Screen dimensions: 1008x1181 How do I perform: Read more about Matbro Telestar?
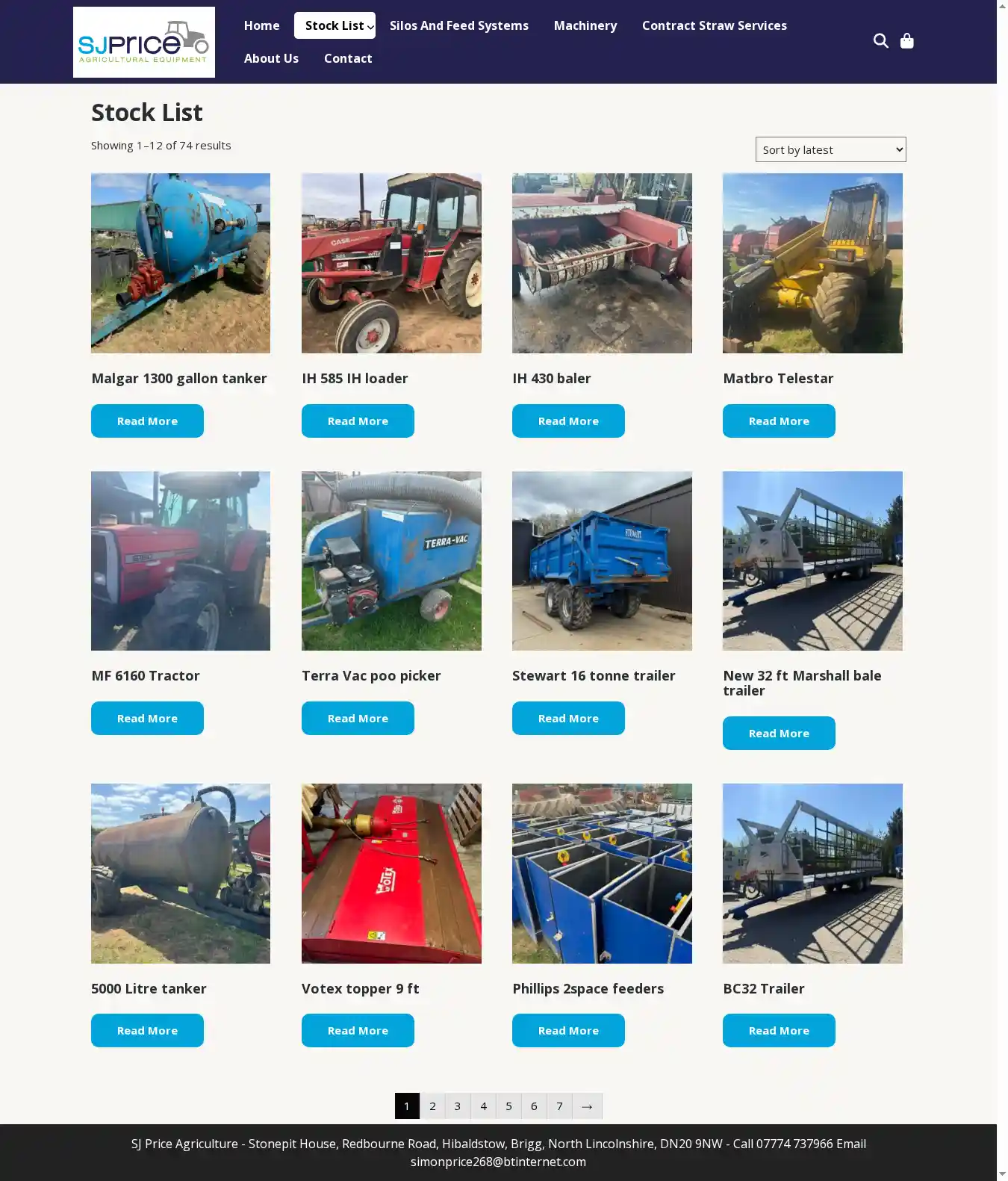tap(779, 421)
